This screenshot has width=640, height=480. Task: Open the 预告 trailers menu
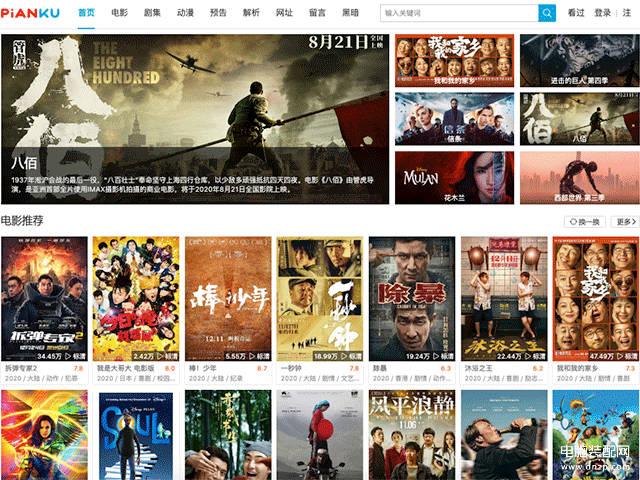click(218, 13)
